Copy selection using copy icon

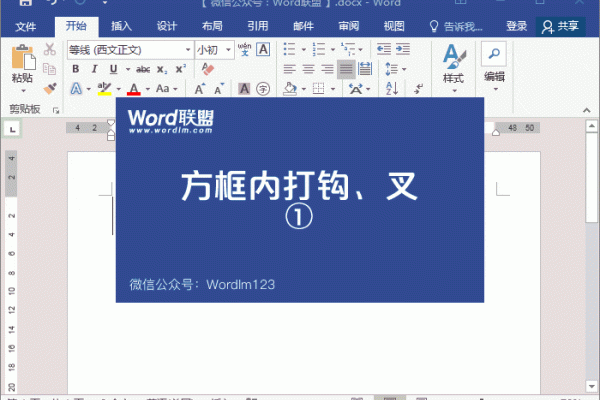[x=50, y=69]
